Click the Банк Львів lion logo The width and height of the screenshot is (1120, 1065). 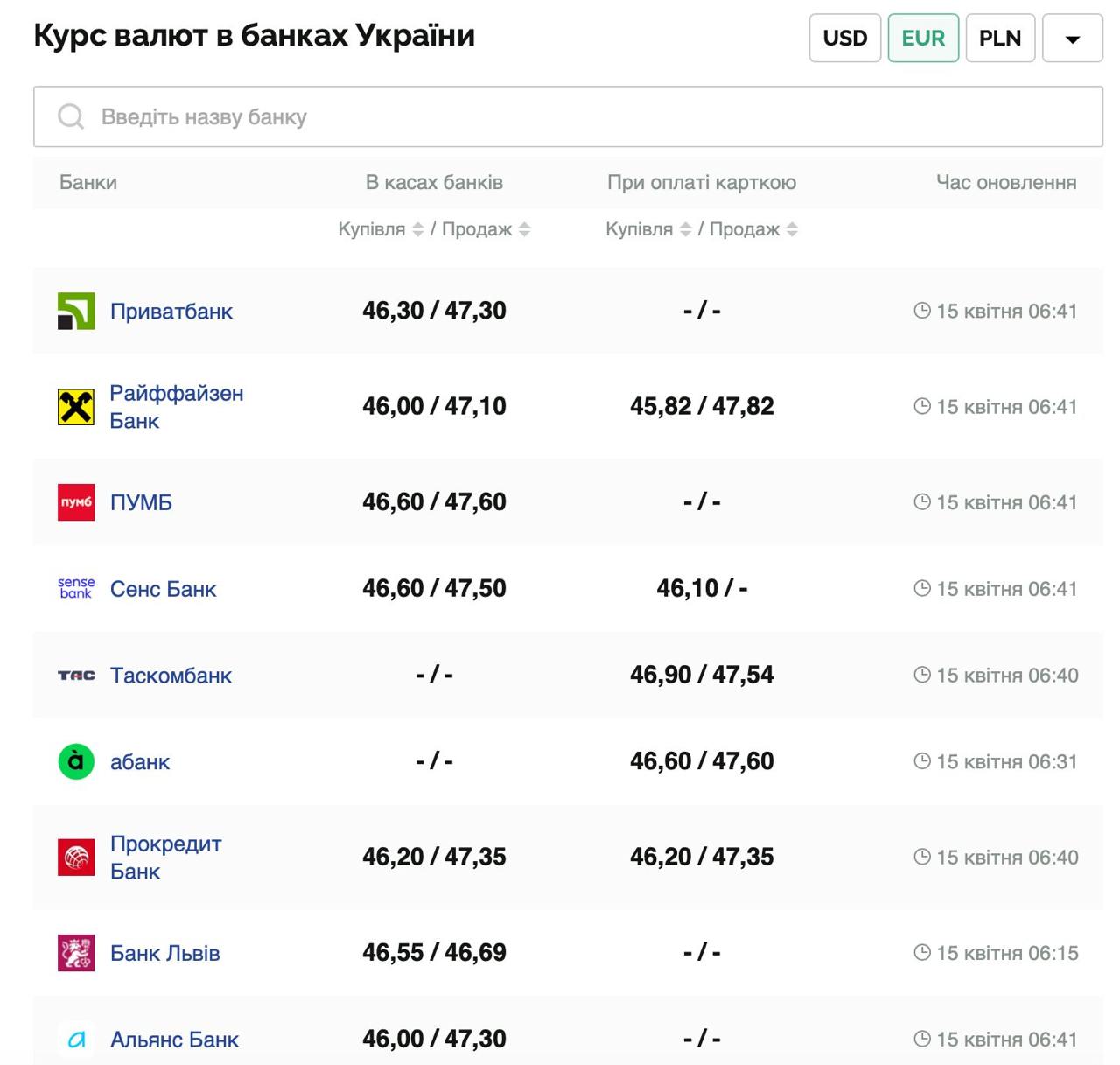click(x=76, y=953)
